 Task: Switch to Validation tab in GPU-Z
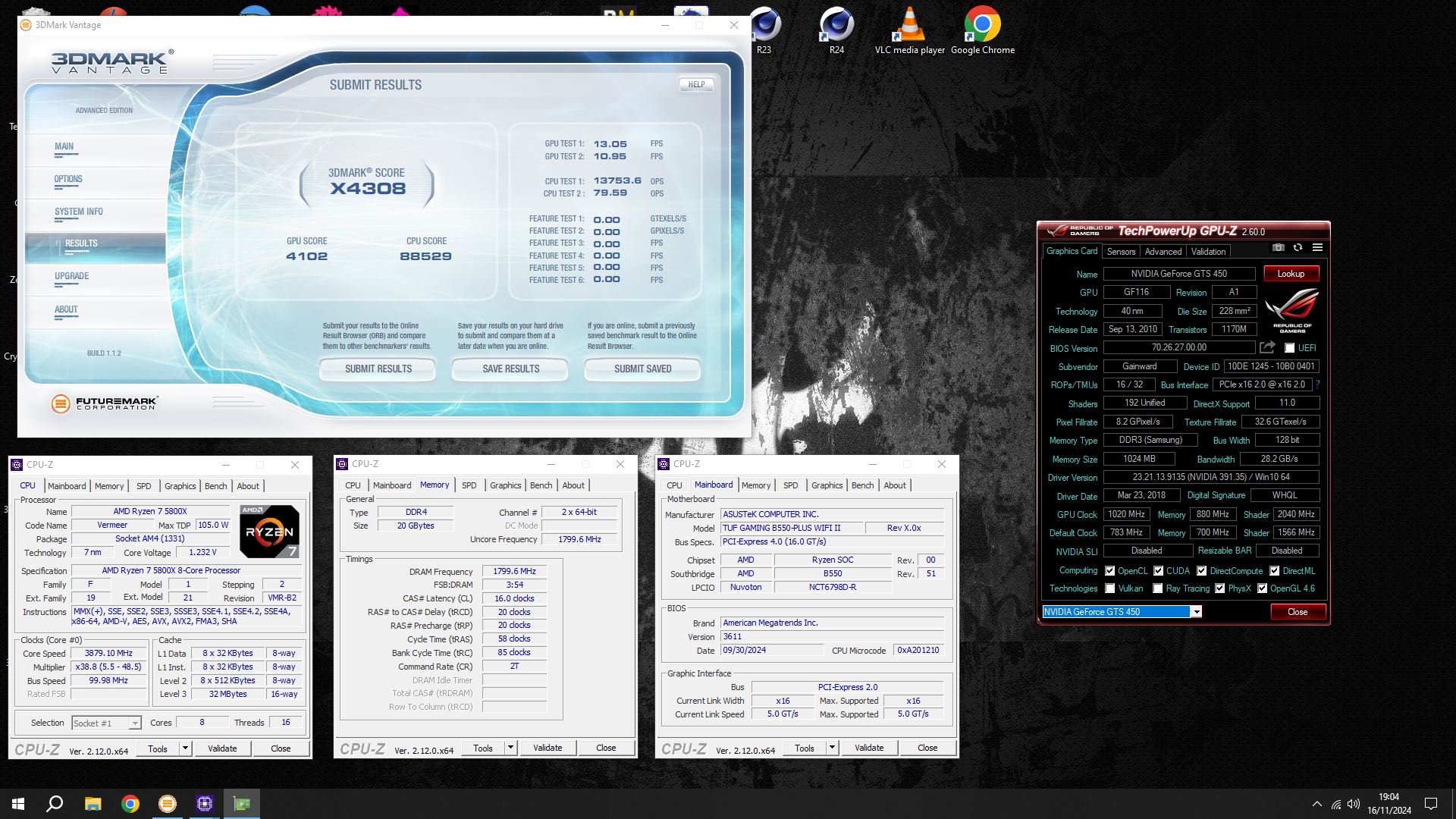[x=1208, y=252]
